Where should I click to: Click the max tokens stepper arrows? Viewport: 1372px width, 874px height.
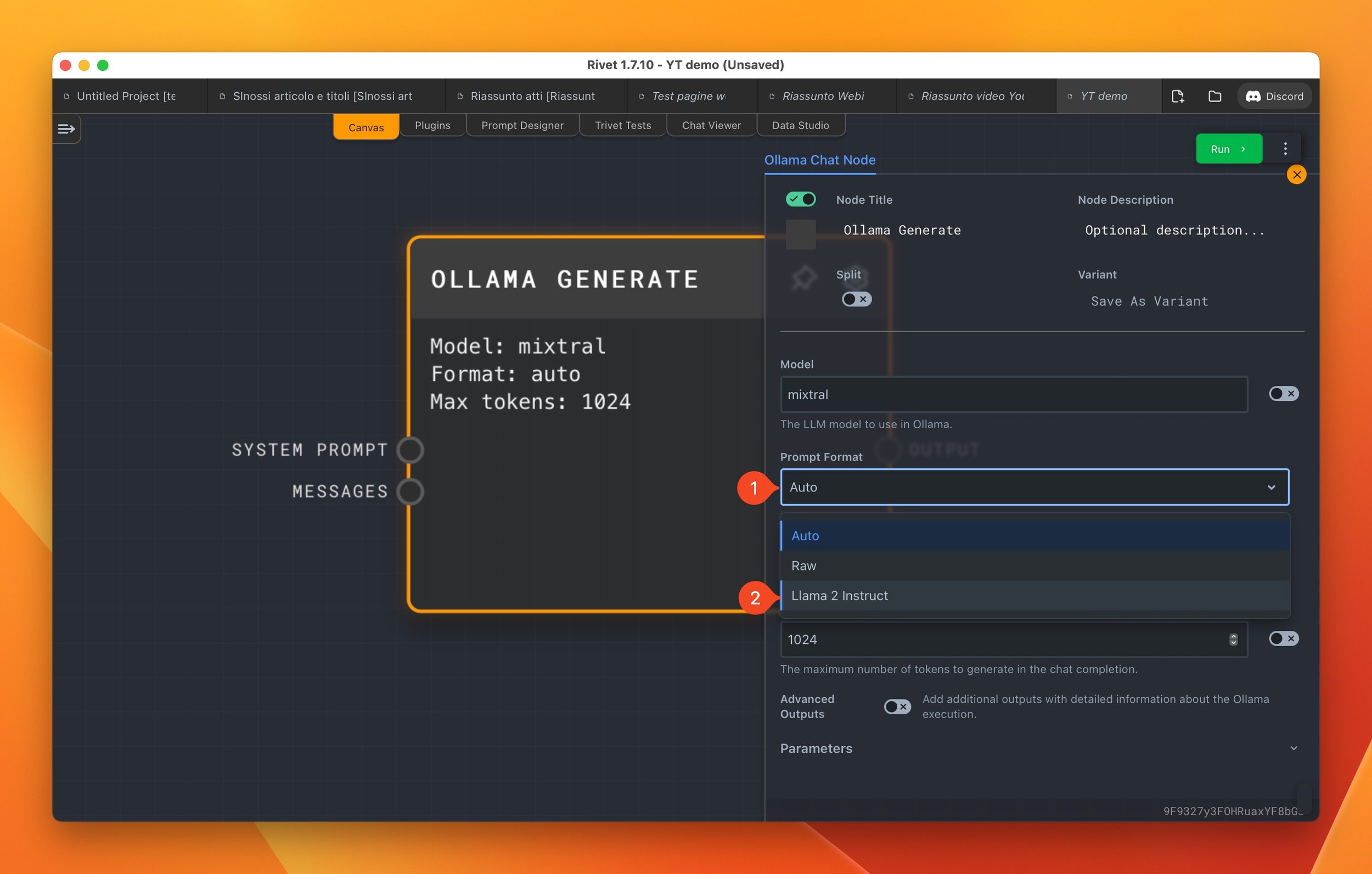[1233, 640]
